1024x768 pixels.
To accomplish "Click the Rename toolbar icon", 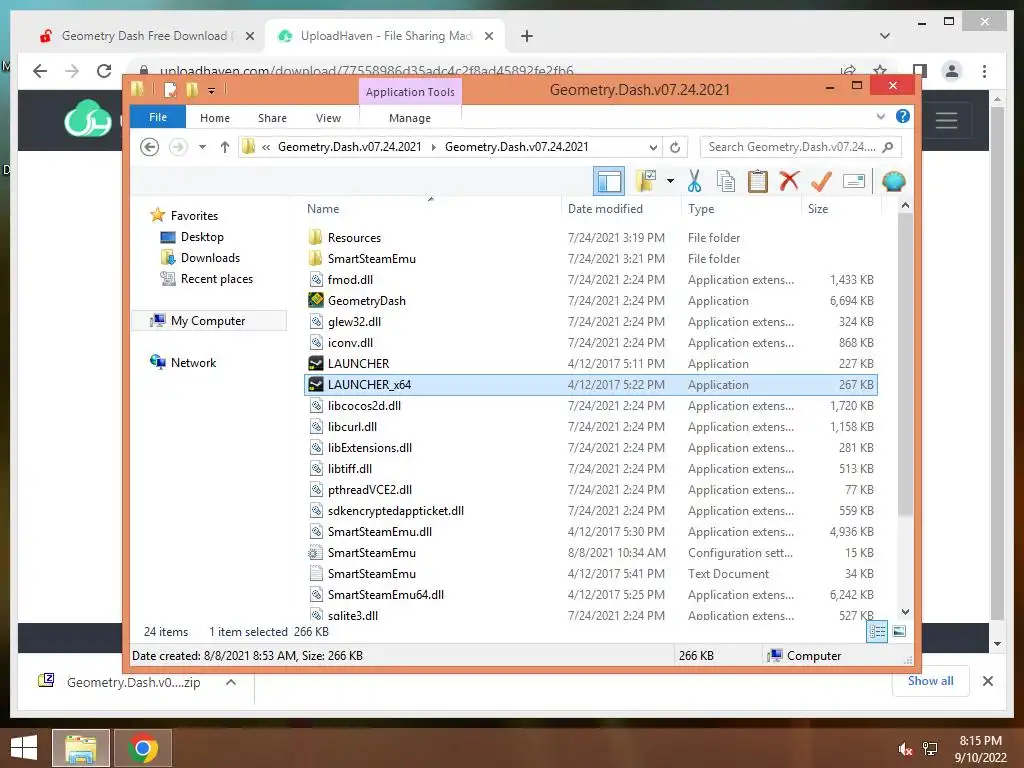I will [x=854, y=181].
